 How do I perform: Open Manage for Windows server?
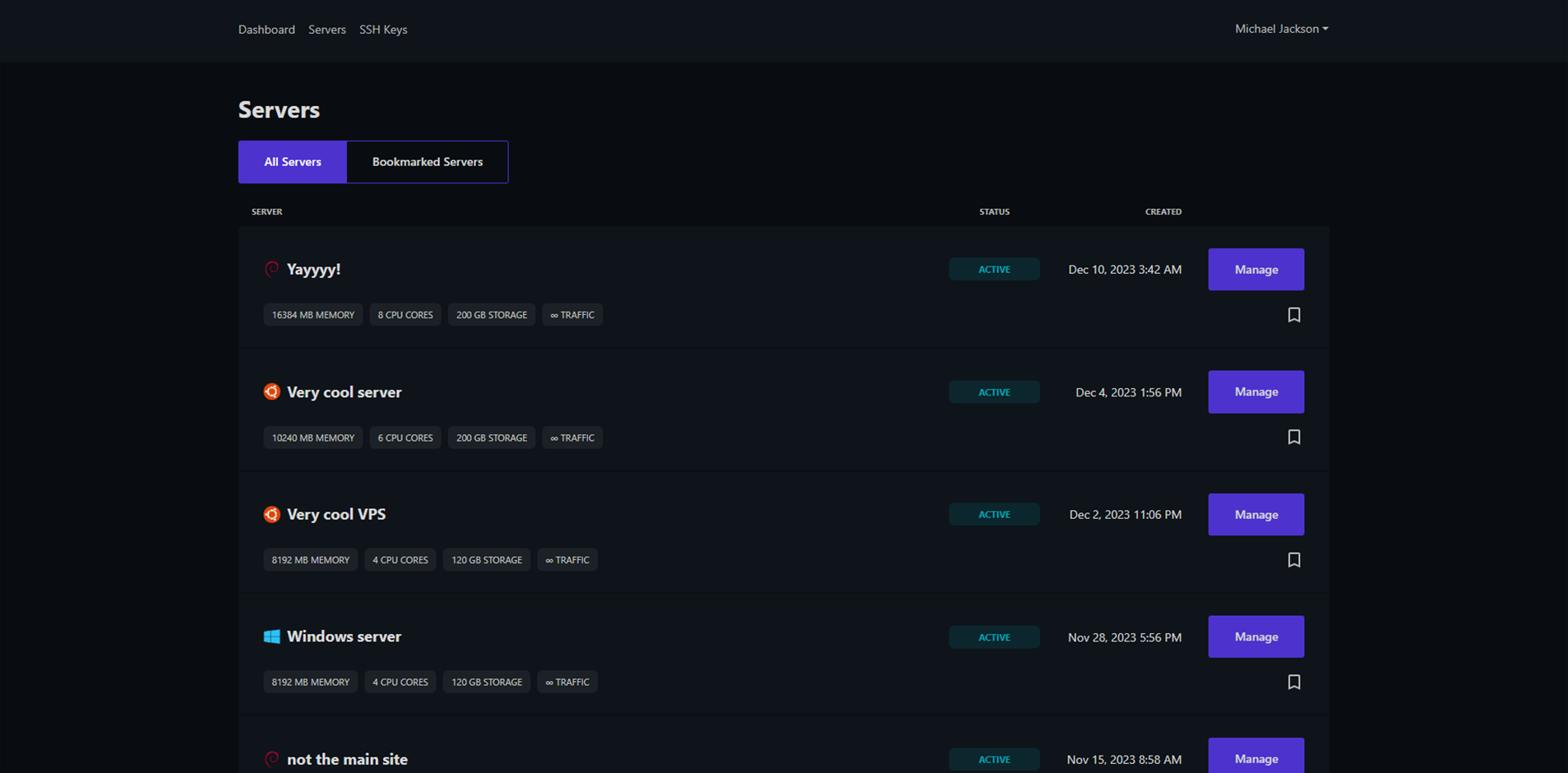point(1256,636)
